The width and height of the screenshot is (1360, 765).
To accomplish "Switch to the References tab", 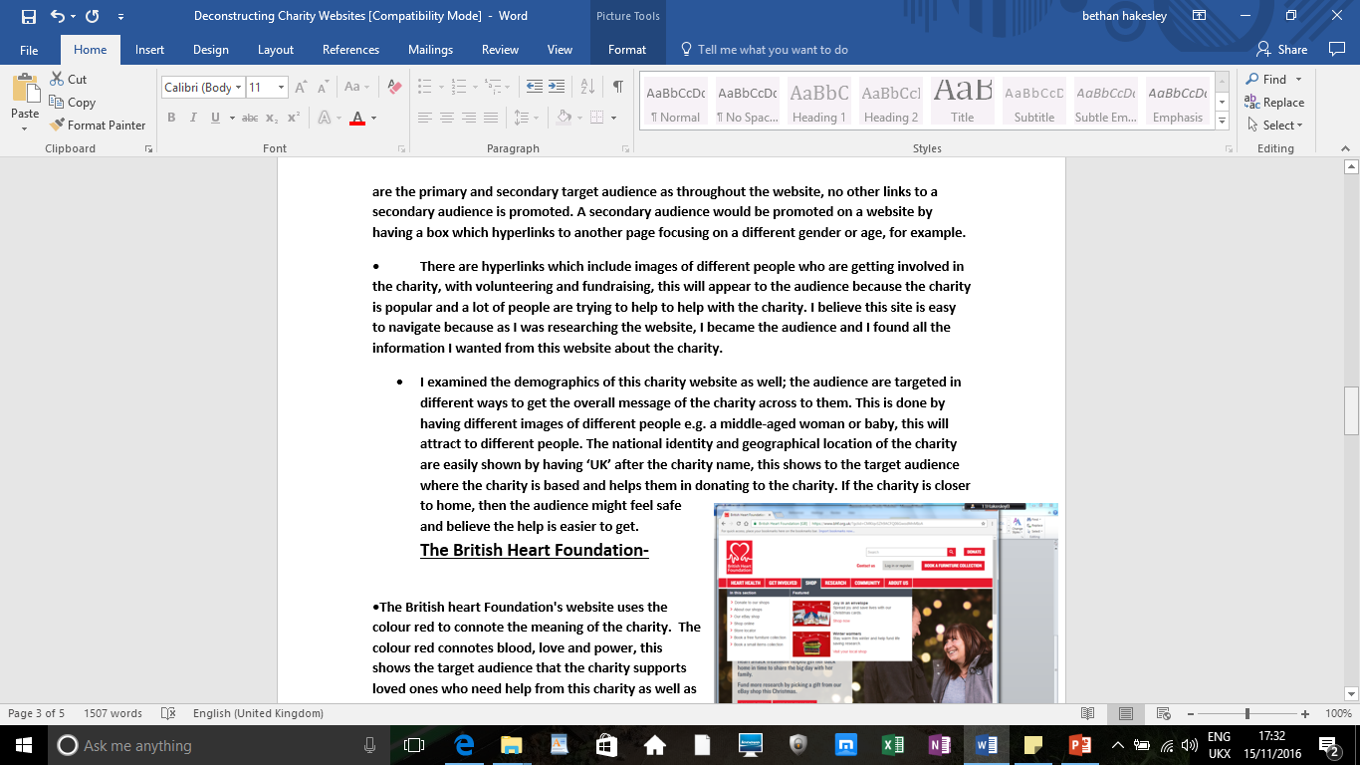I will (351, 49).
